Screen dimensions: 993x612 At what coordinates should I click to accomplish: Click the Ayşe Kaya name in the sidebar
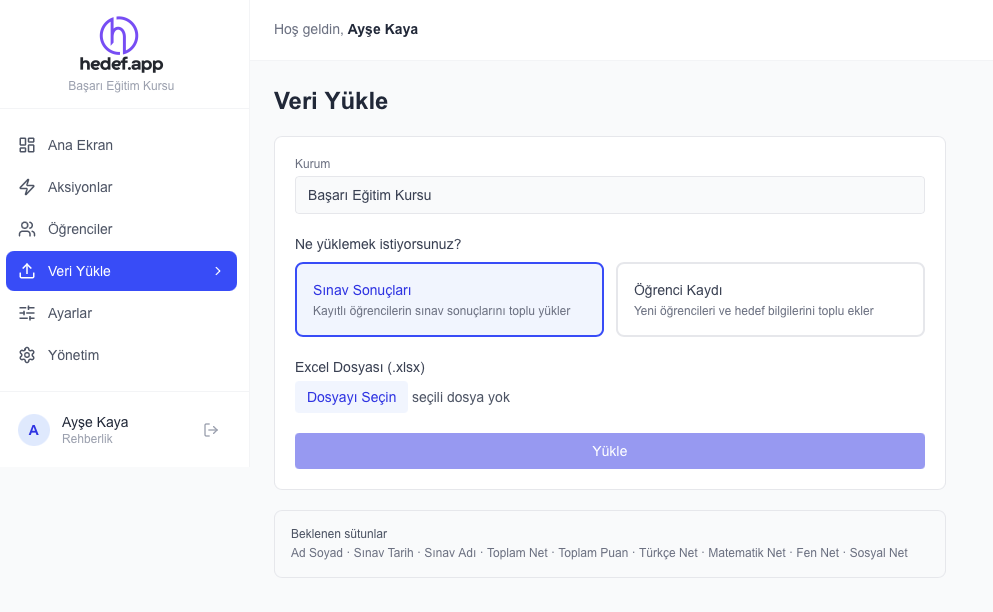95,422
